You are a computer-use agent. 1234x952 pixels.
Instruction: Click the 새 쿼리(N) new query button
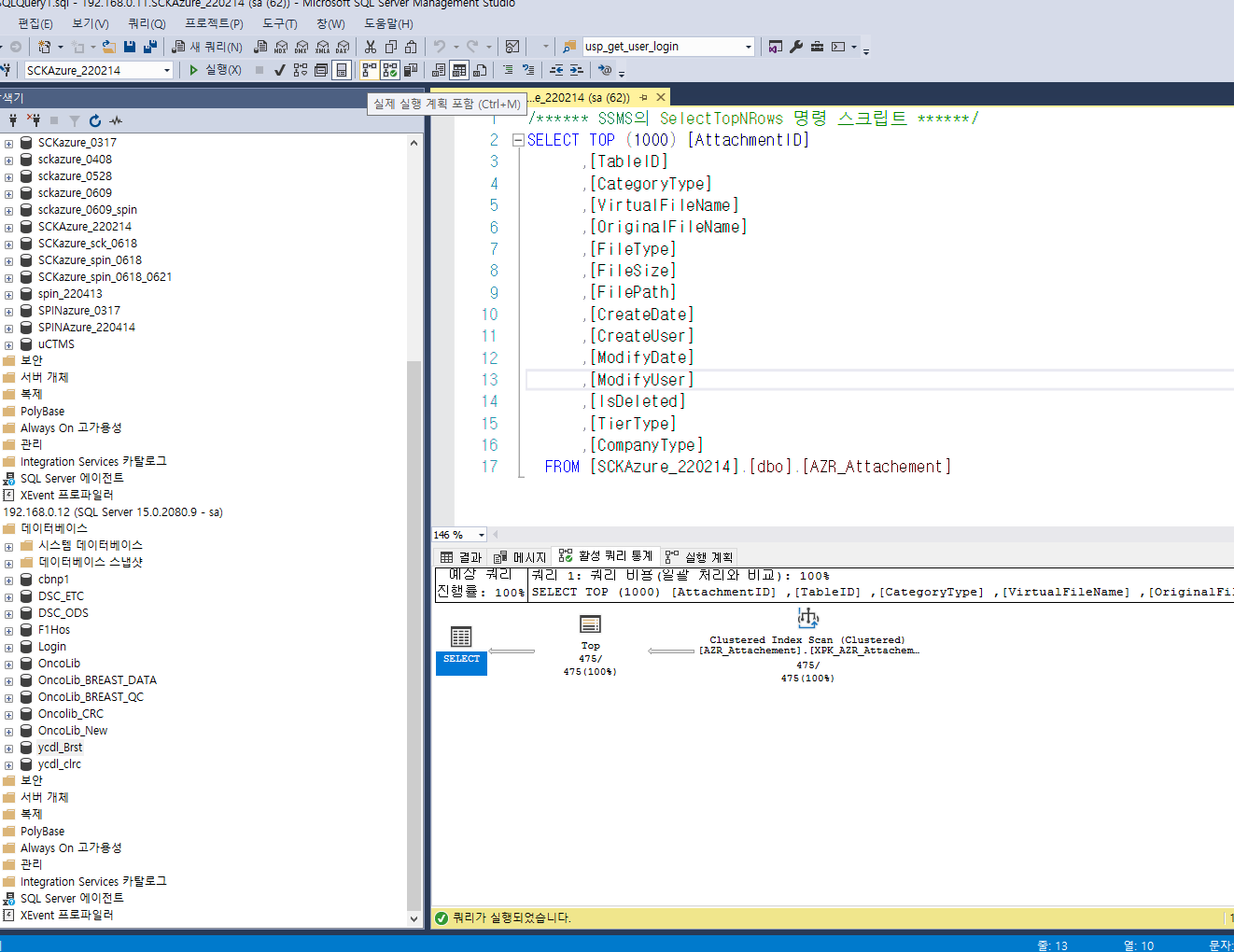click(207, 47)
